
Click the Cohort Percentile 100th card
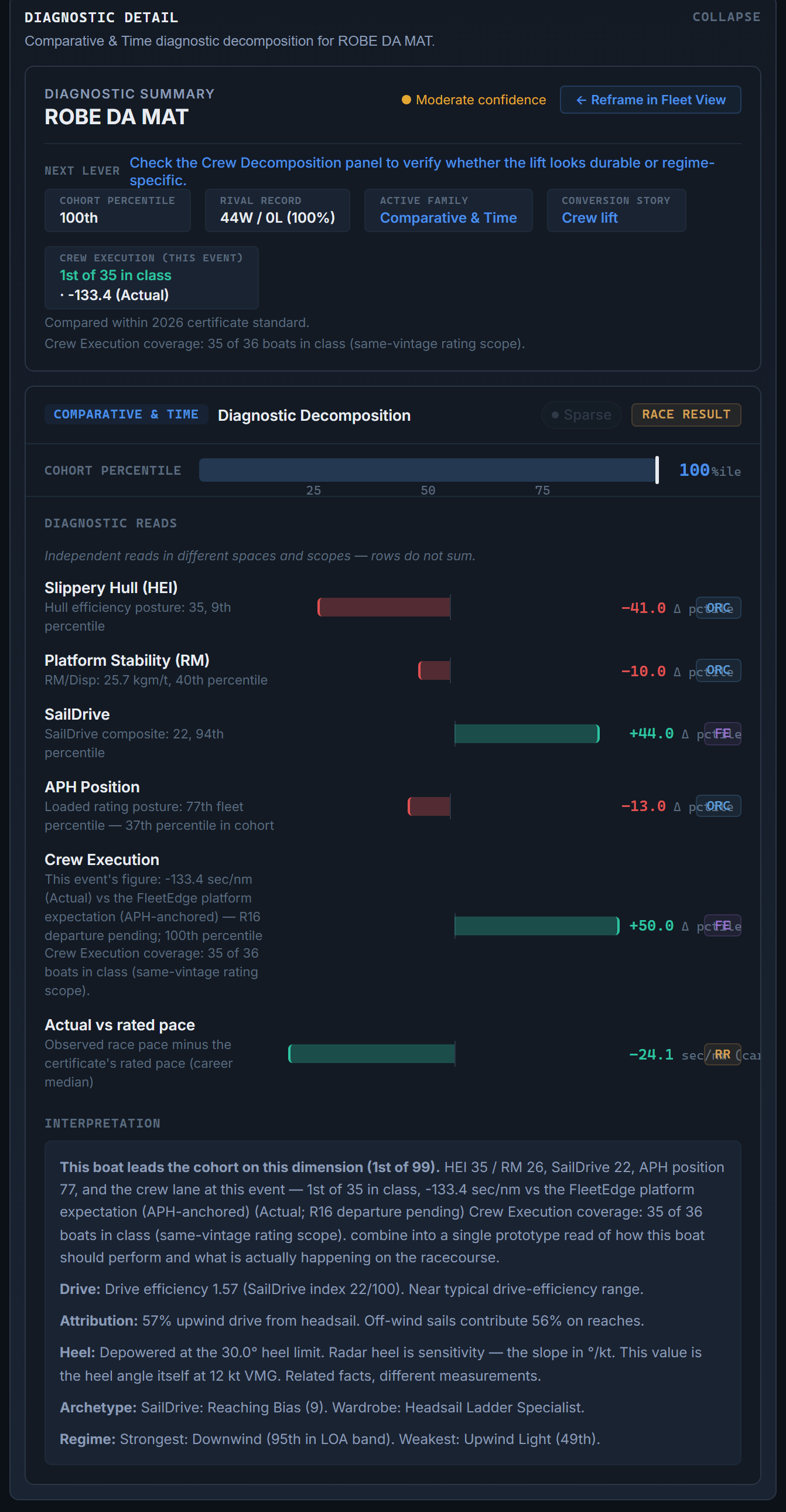[x=117, y=210]
